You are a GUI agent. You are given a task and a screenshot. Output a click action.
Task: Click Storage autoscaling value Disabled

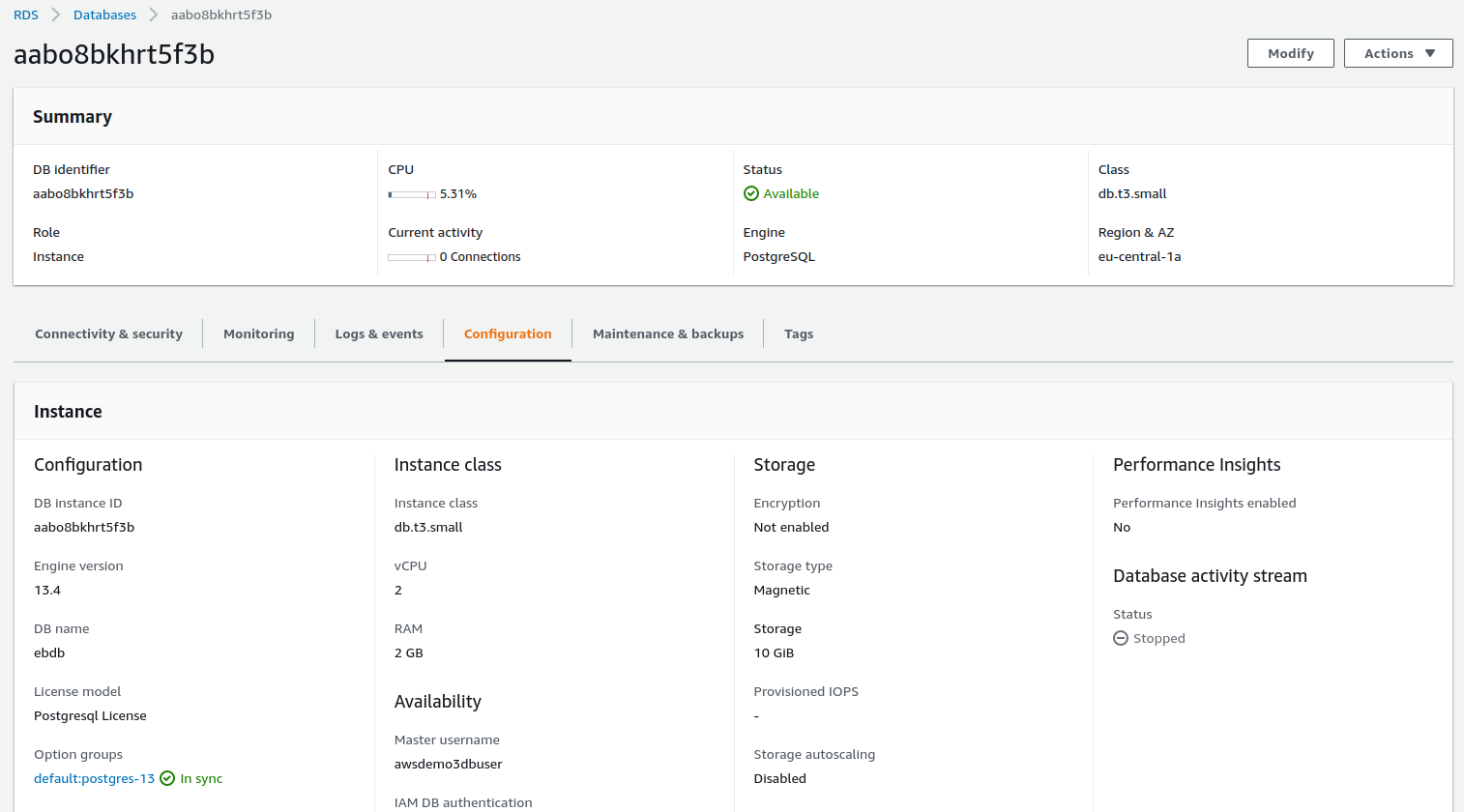(780, 778)
